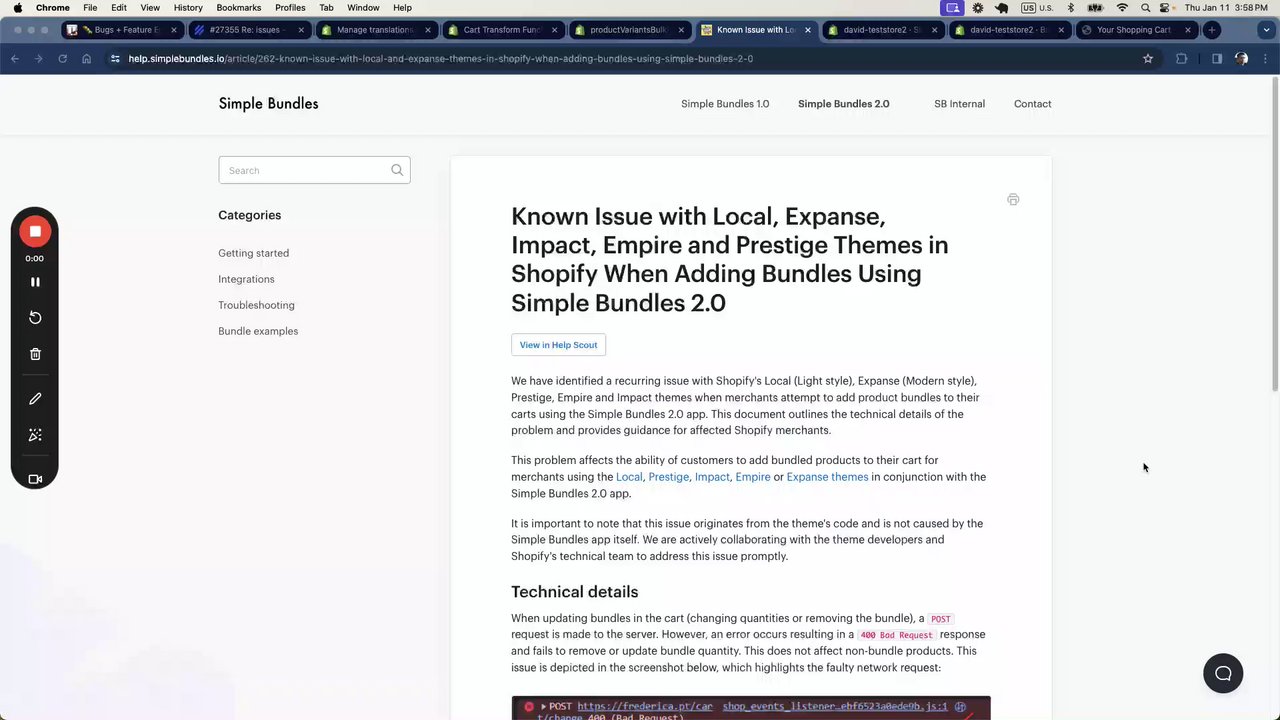Screen dimensions: 1280x720
Task: Follow the Expanse themes link
Action: (x=827, y=477)
